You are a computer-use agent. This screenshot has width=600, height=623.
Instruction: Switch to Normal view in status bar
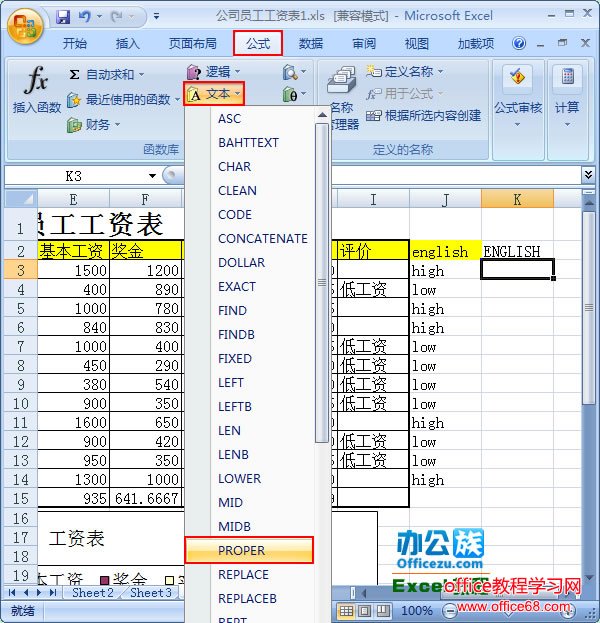tap(346, 610)
